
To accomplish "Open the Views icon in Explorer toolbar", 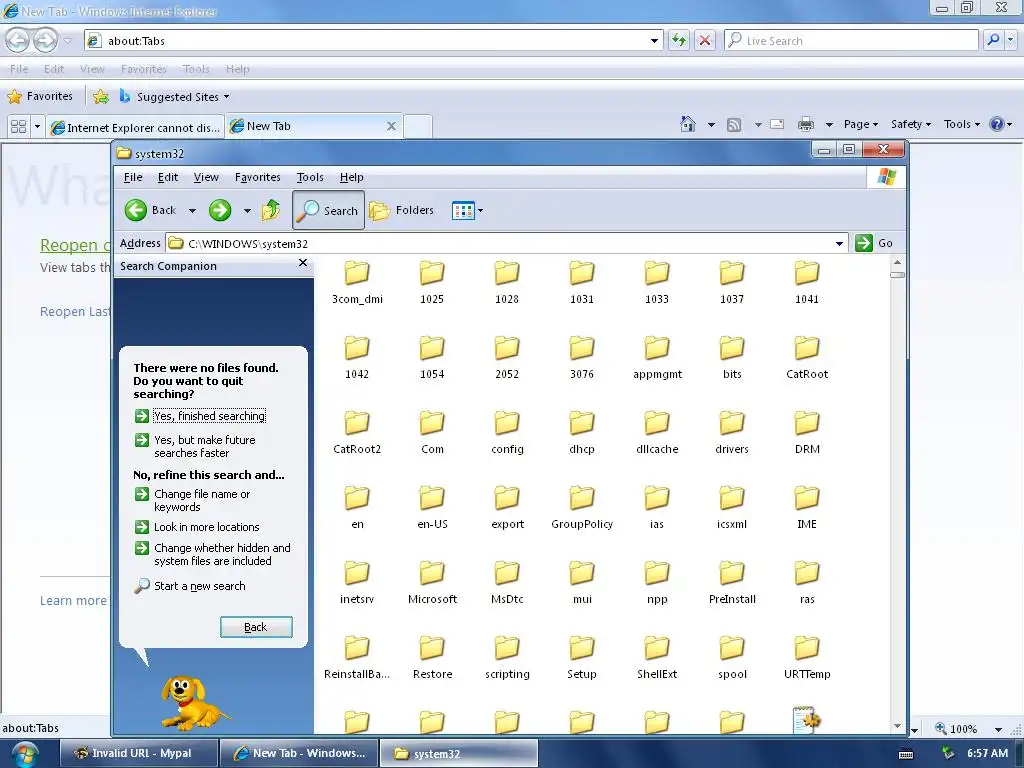I will click(463, 210).
